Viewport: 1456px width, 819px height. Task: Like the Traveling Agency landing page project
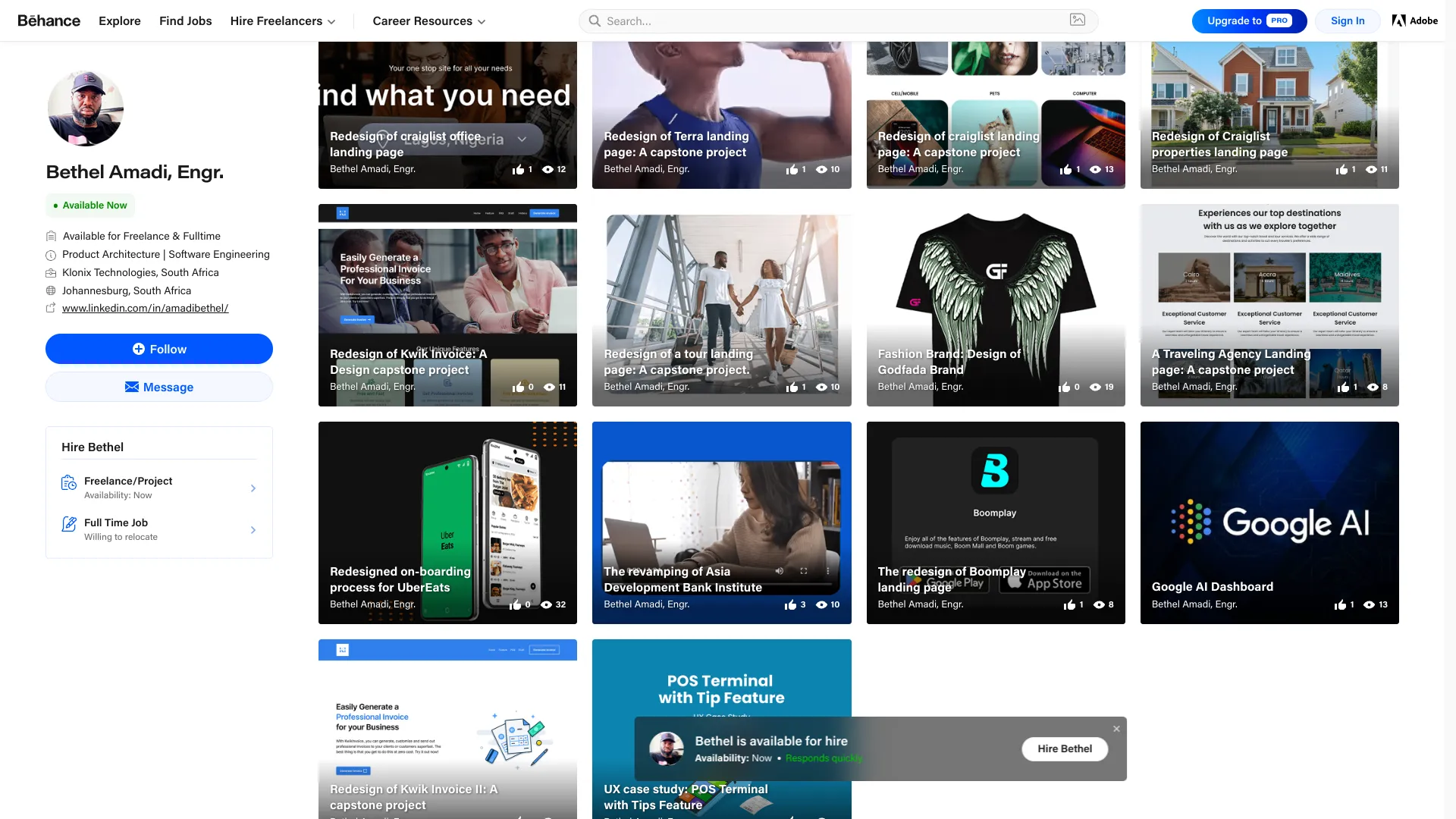click(x=1343, y=388)
